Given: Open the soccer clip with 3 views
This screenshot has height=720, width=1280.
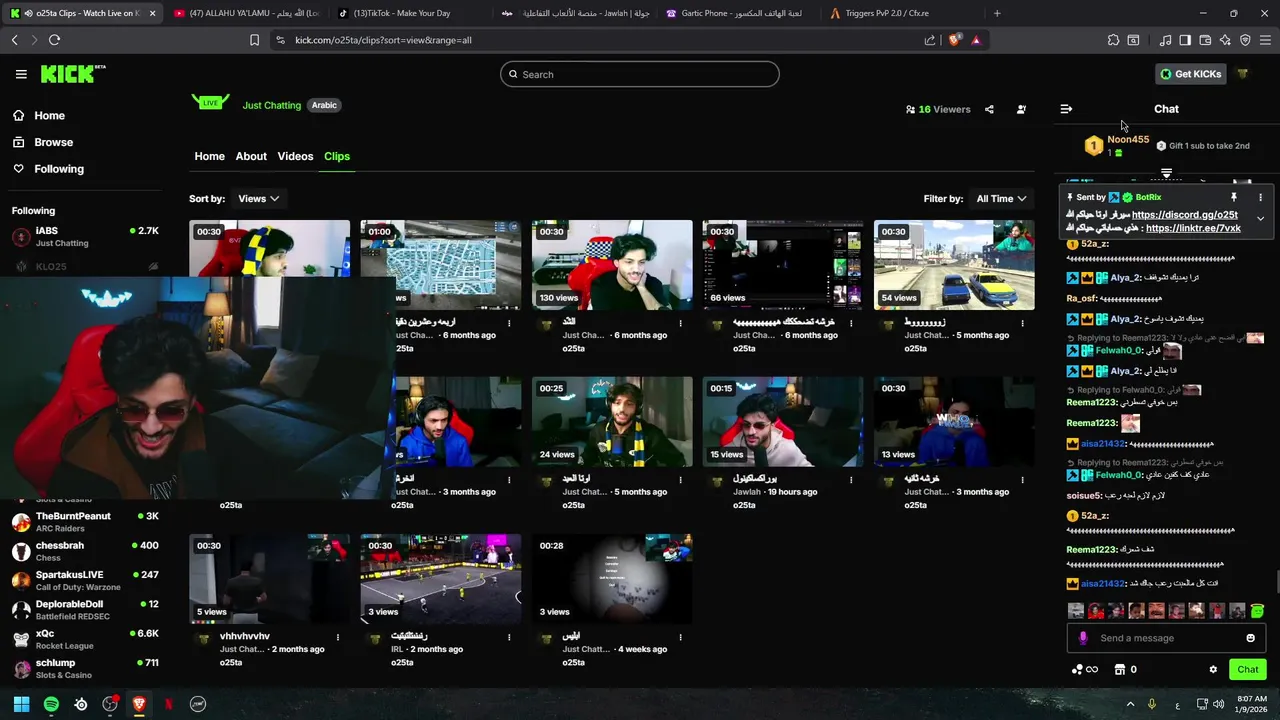Looking at the screenshot, I should tap(441, 579).
